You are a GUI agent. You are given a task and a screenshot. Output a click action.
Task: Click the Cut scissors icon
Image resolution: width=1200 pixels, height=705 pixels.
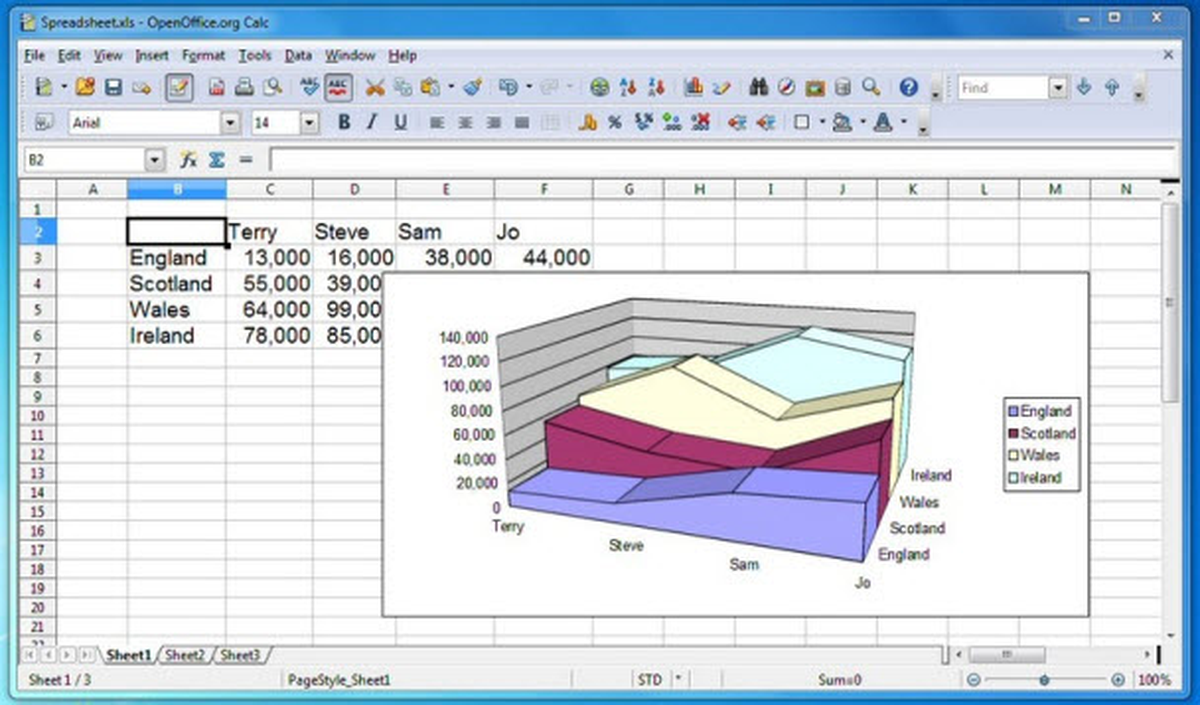pyautogui.click(x=375, y=88)
